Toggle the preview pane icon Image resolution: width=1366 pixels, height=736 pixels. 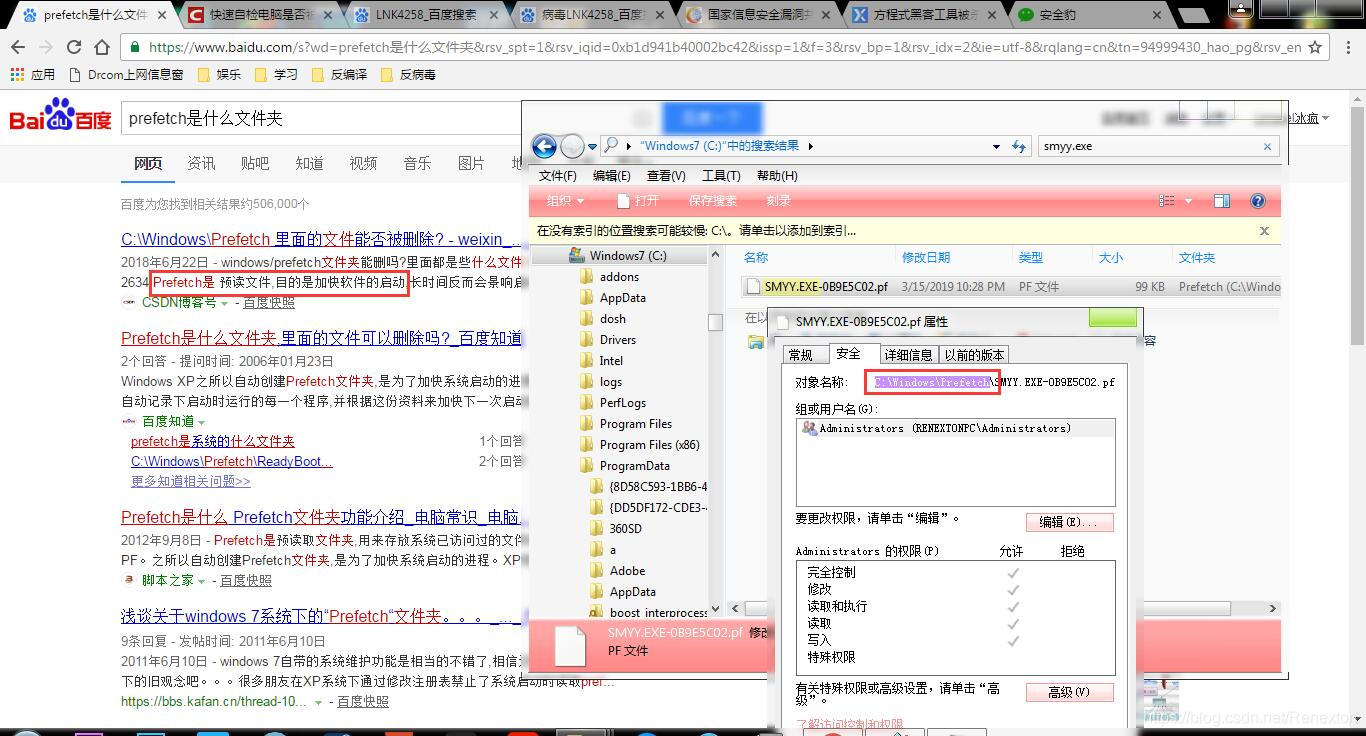click(x=1221, y=200)
